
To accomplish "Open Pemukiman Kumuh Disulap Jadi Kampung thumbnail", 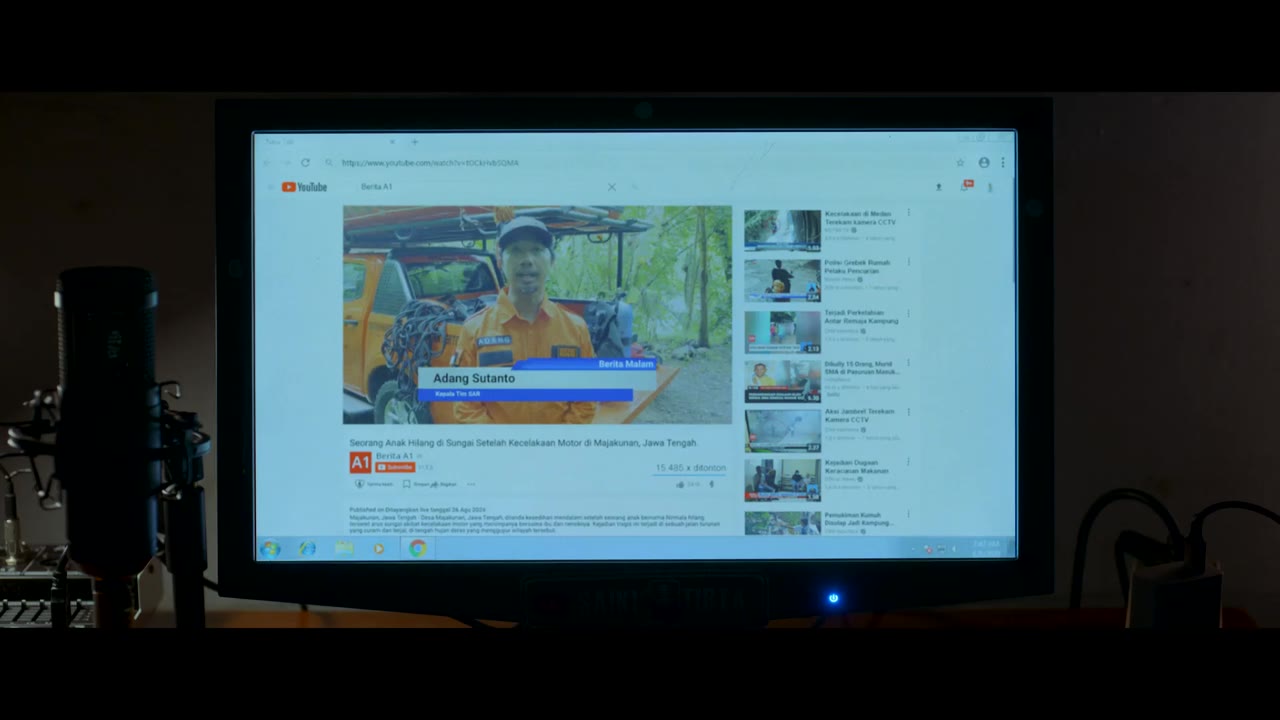I will (782, 523).
